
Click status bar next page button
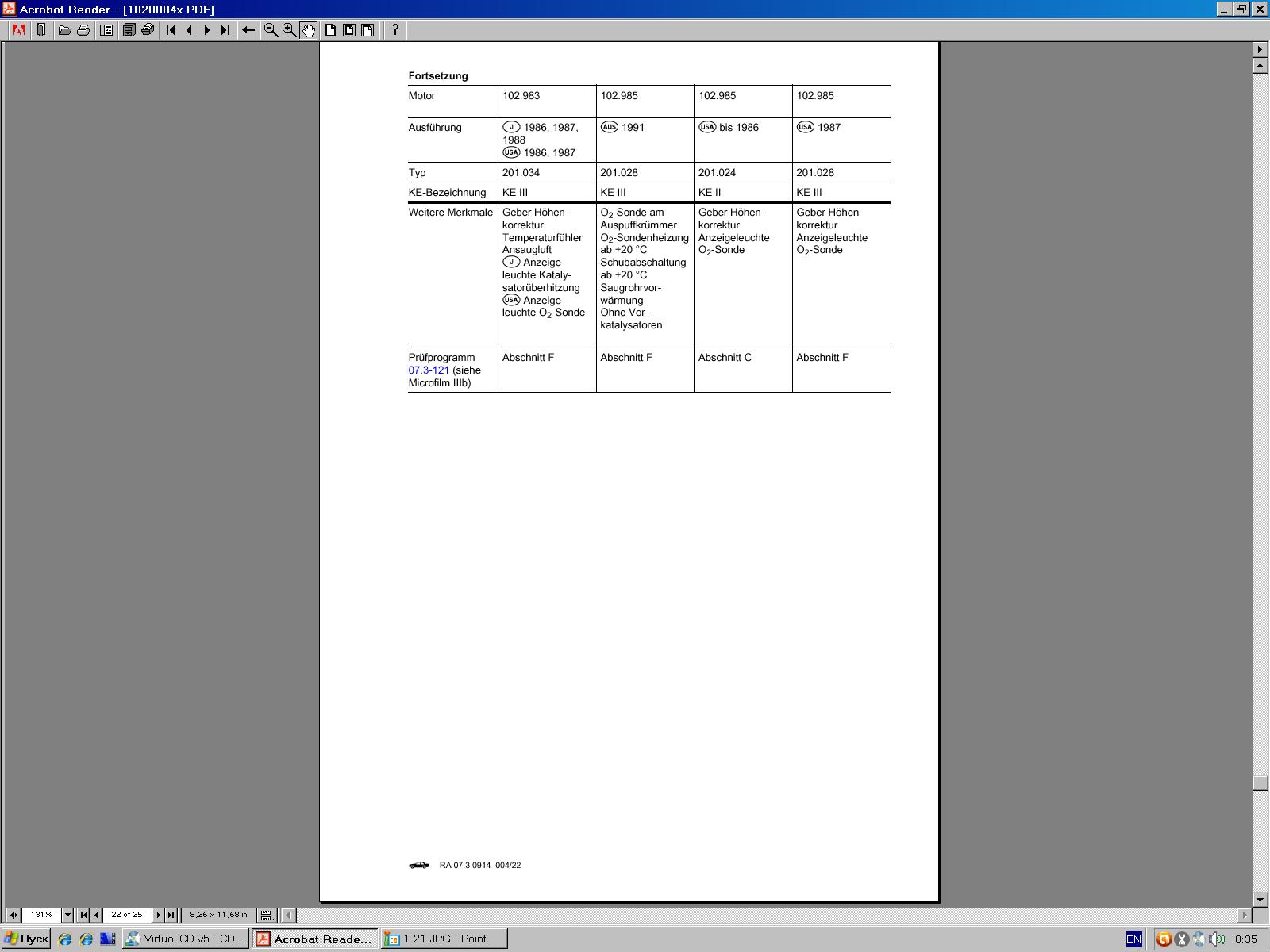[x=158, y=915]
